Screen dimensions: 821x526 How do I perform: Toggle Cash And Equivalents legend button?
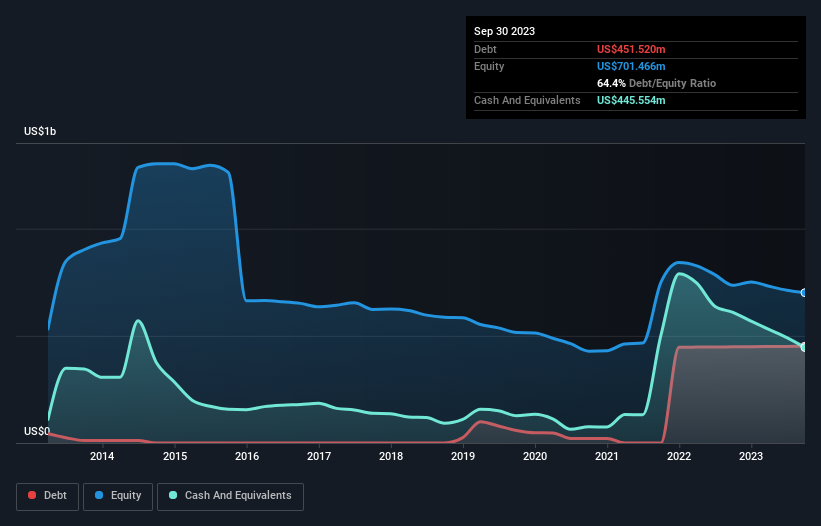pyautogui.click(x=230, y=496)
